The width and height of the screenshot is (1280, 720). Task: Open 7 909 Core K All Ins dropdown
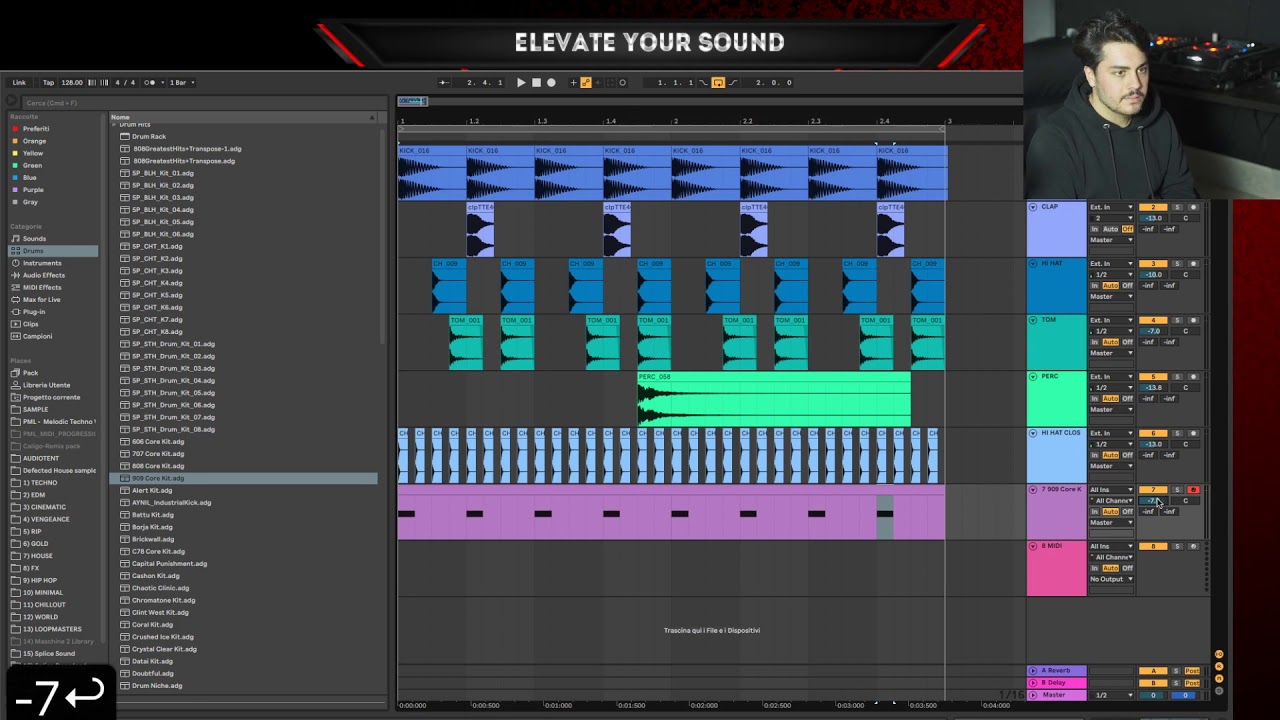pyautogui.click(x=1111, y=490)
